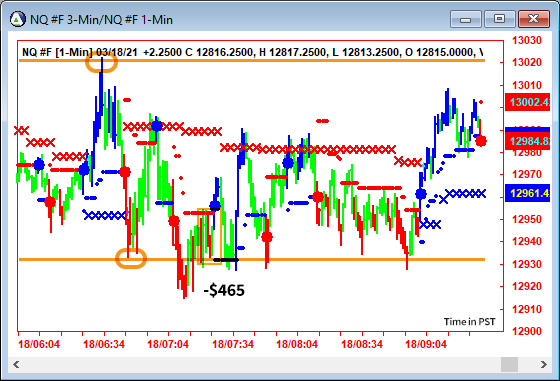Close the NQ #F chart window
This screenshot has width=560, height=381.
pyautogui.click(x=533, y=19)
